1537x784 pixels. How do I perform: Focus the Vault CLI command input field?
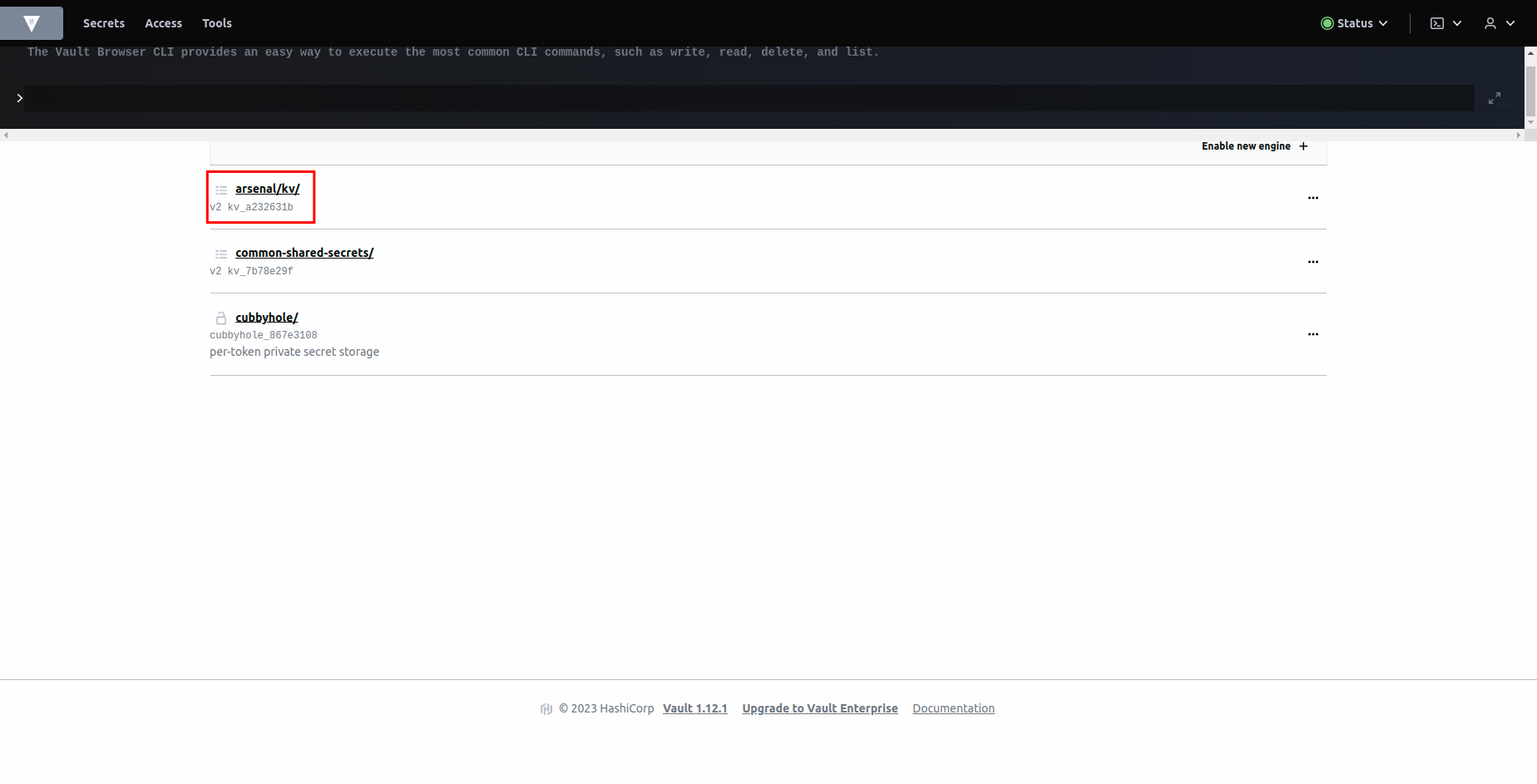(x=749, y=98)
